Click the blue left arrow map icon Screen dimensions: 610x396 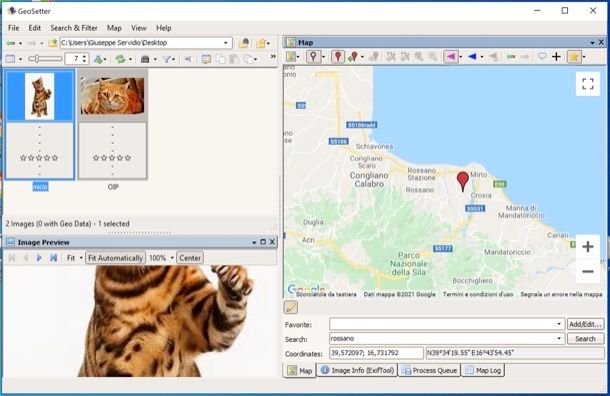pyautogui.click(x=472, y=57)
